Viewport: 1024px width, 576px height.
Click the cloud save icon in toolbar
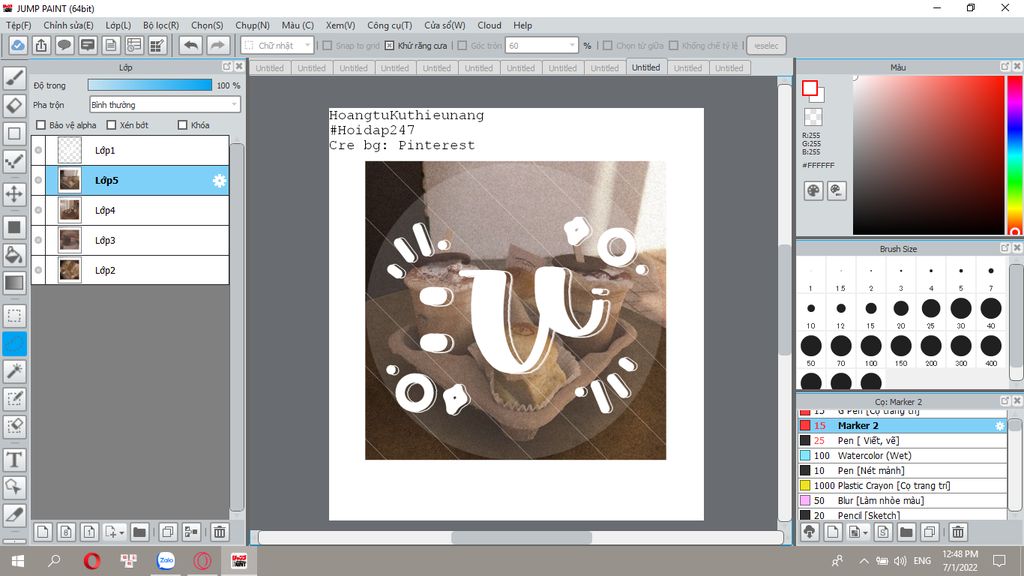pyautogui.click(x=18, y=46)
